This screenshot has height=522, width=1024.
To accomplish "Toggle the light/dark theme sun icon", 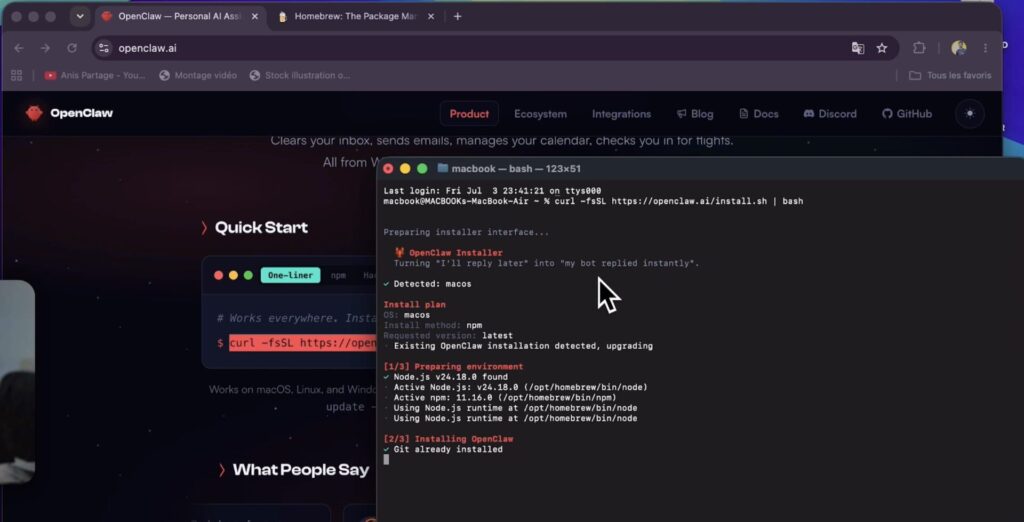I will click(x=970, y=114).
